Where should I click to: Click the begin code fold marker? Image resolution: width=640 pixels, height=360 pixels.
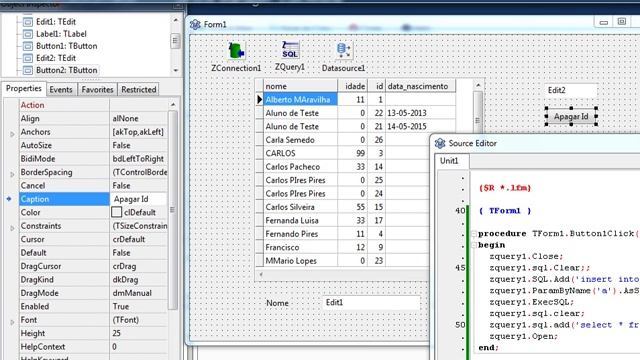click(474, 245)
